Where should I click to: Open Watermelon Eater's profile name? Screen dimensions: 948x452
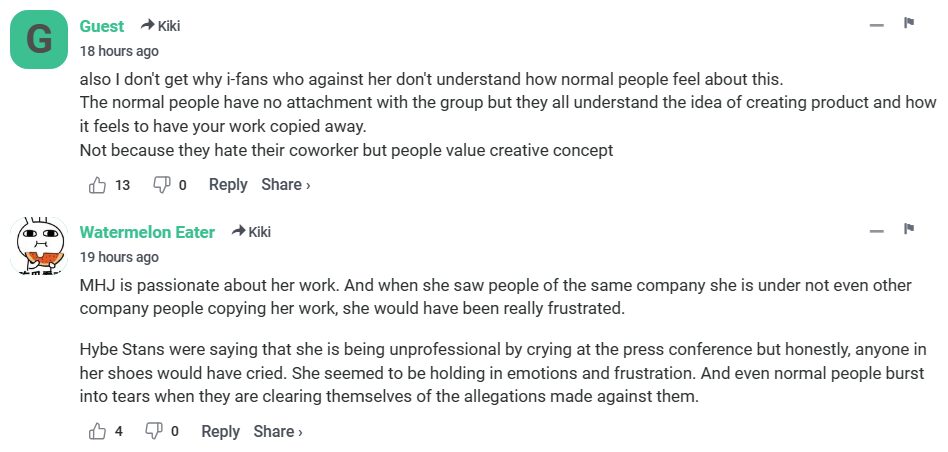pyautogui.click(x=147, y=232)
